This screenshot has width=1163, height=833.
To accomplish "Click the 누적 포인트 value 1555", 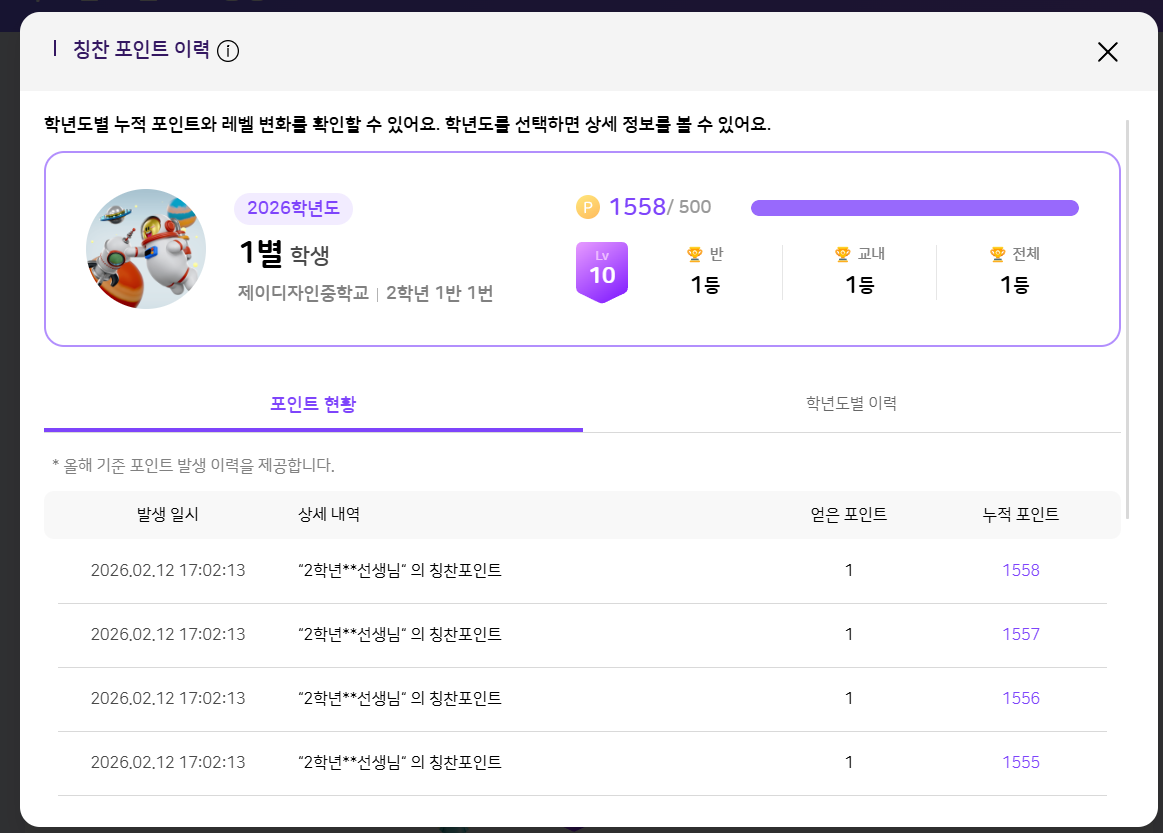I will [1021, 763].
